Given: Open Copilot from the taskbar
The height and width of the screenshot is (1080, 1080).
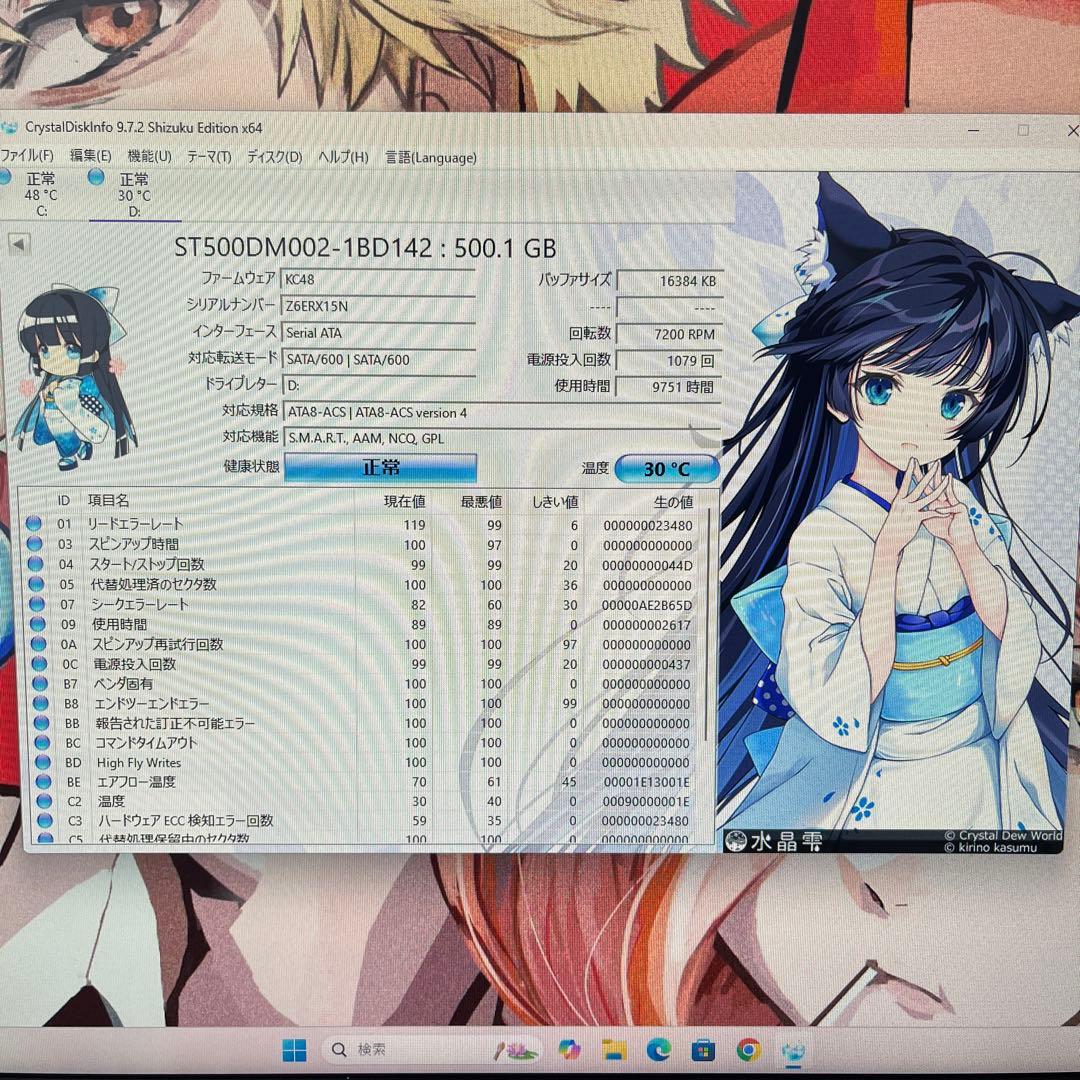Looking at the screenshot, I should 569,1050.
